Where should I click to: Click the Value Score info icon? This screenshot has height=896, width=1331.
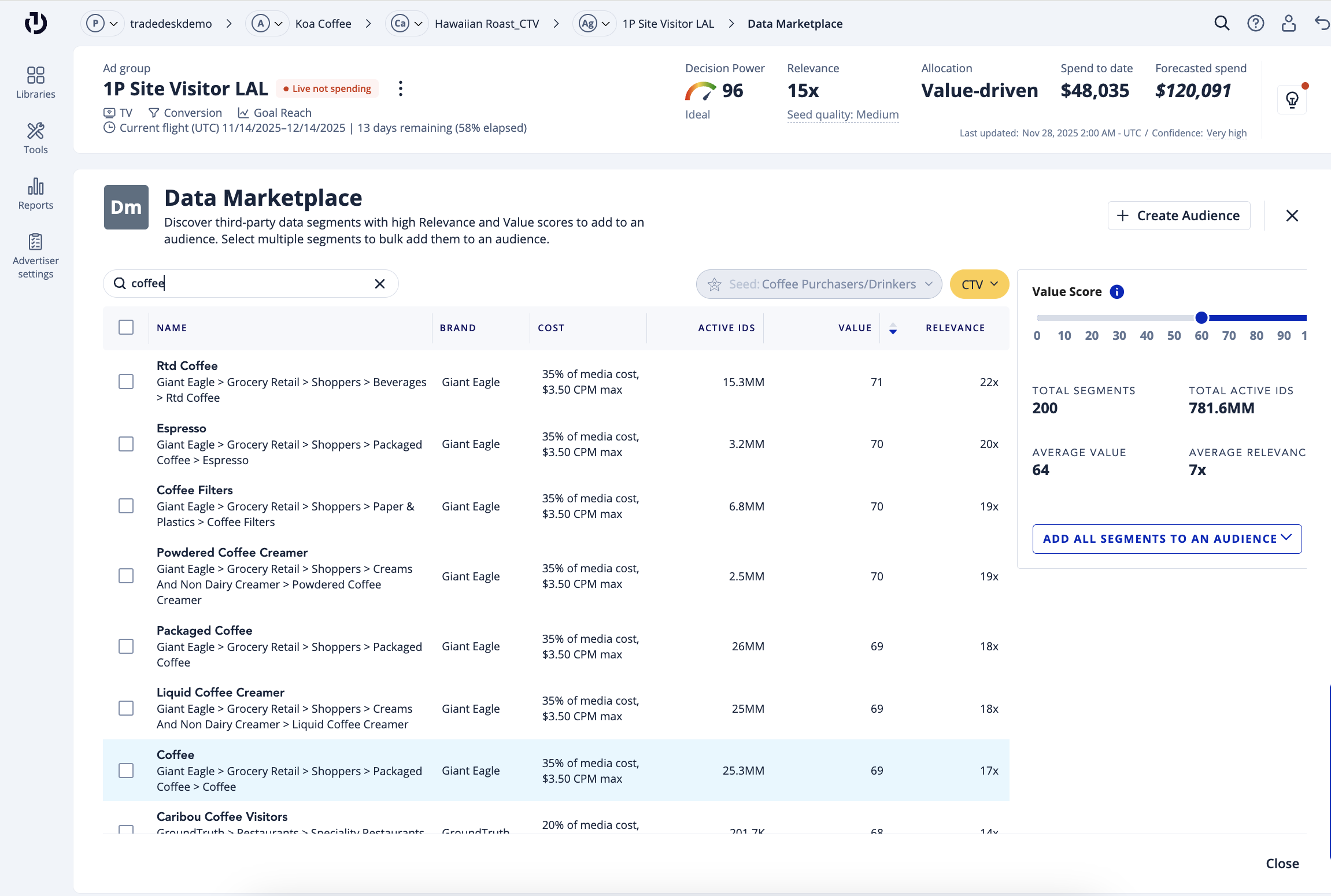pyautogui.click(x=1117, y=292)
